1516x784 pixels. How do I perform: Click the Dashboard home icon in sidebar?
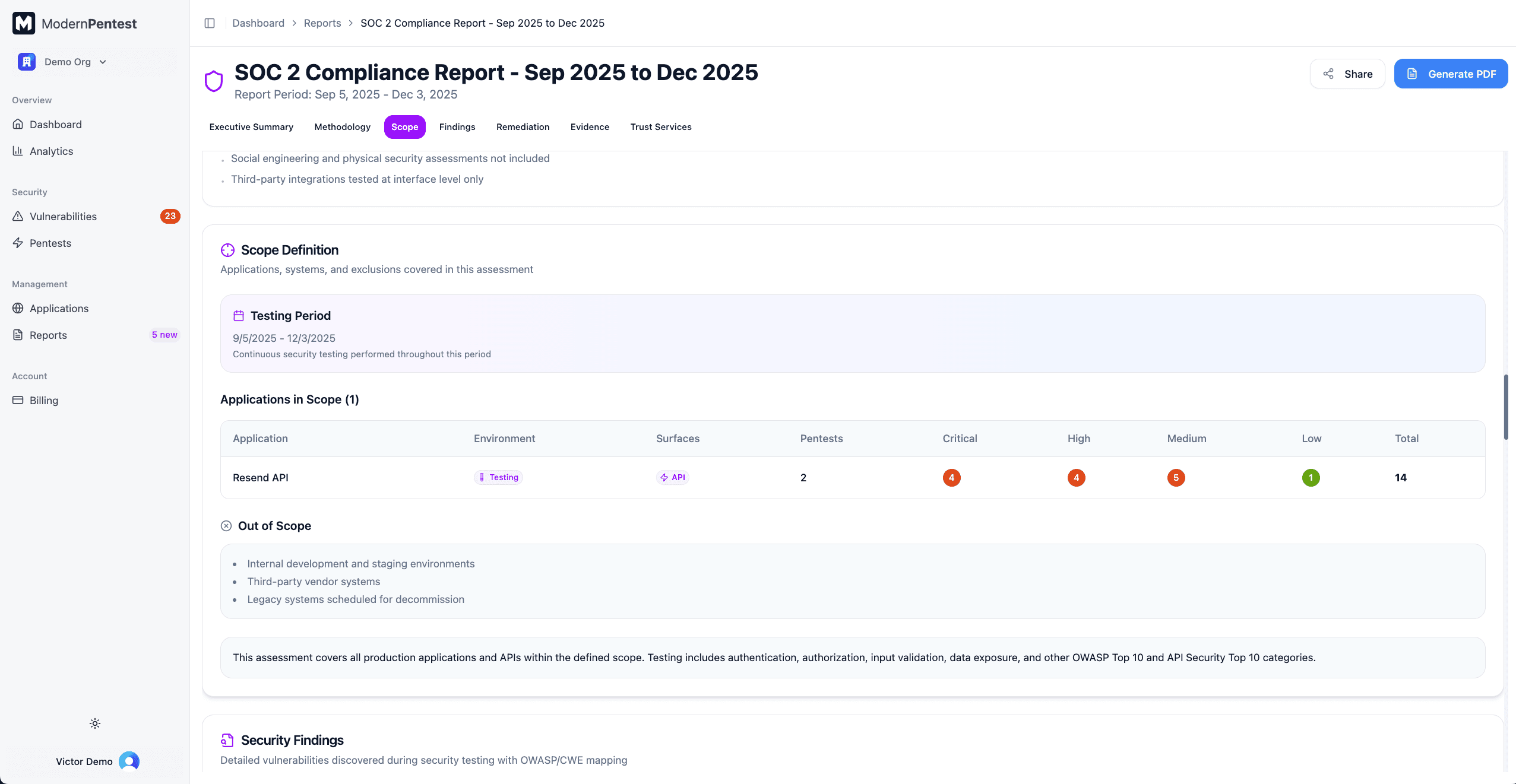[x=18, y=124]
